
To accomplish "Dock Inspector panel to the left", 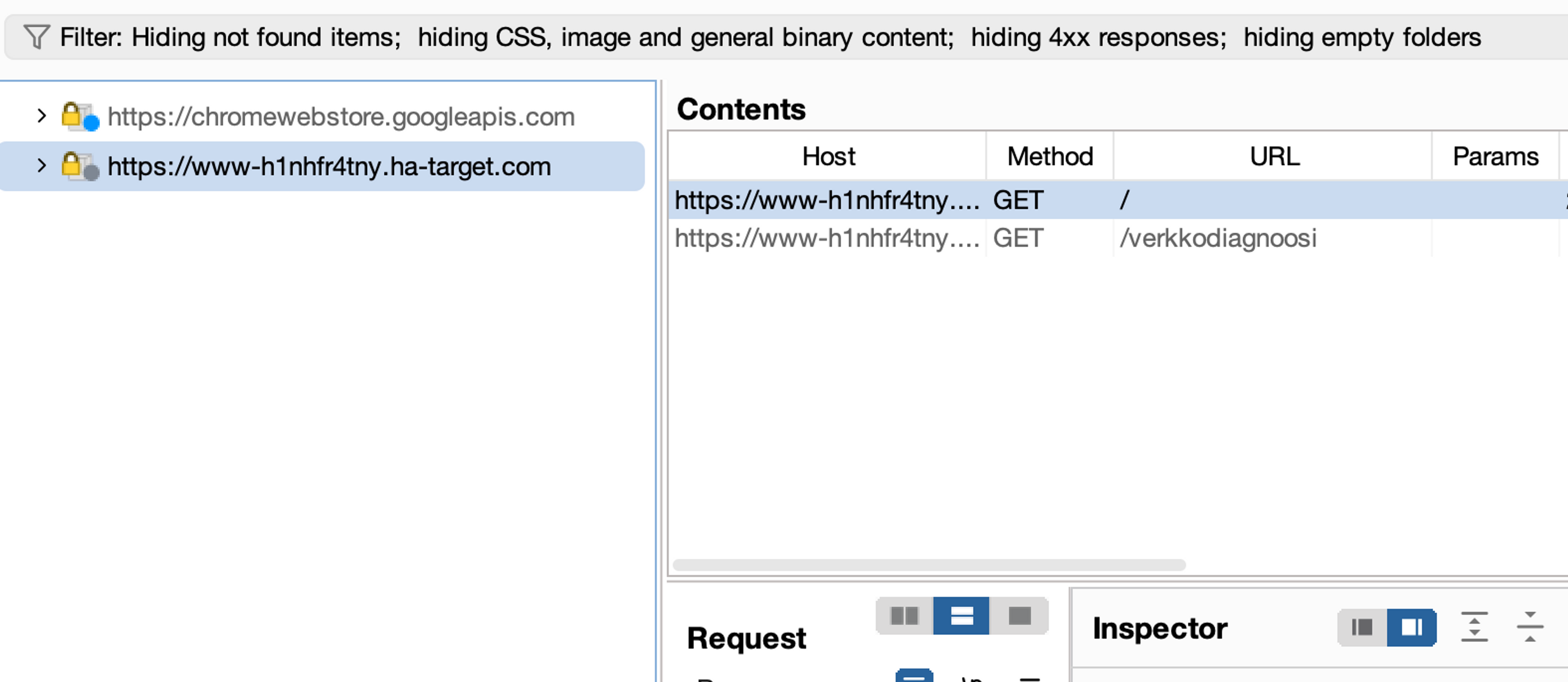I will pyautogui.click(x=1362, y=627).
